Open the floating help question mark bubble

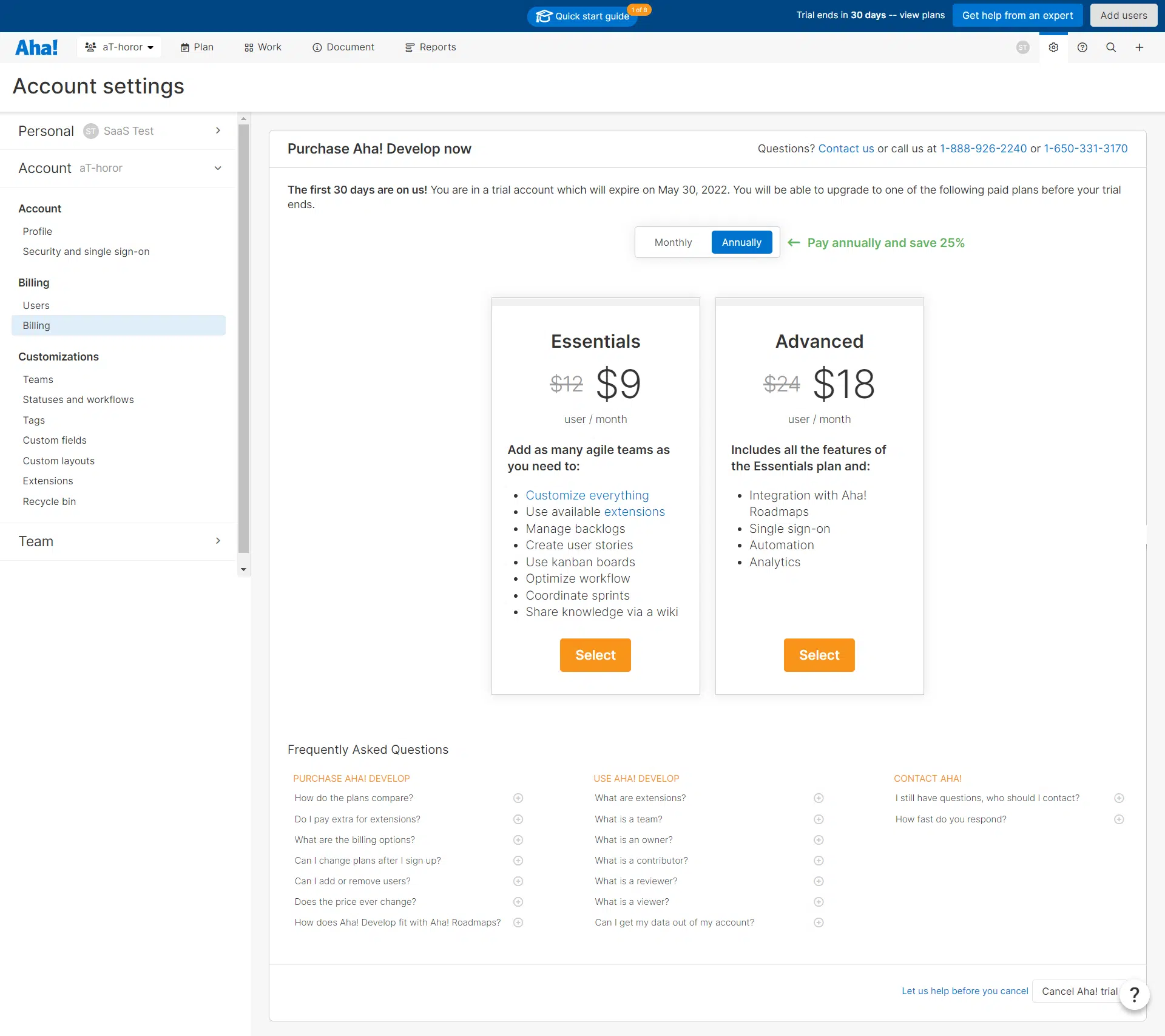click(x=1134, y=994)
